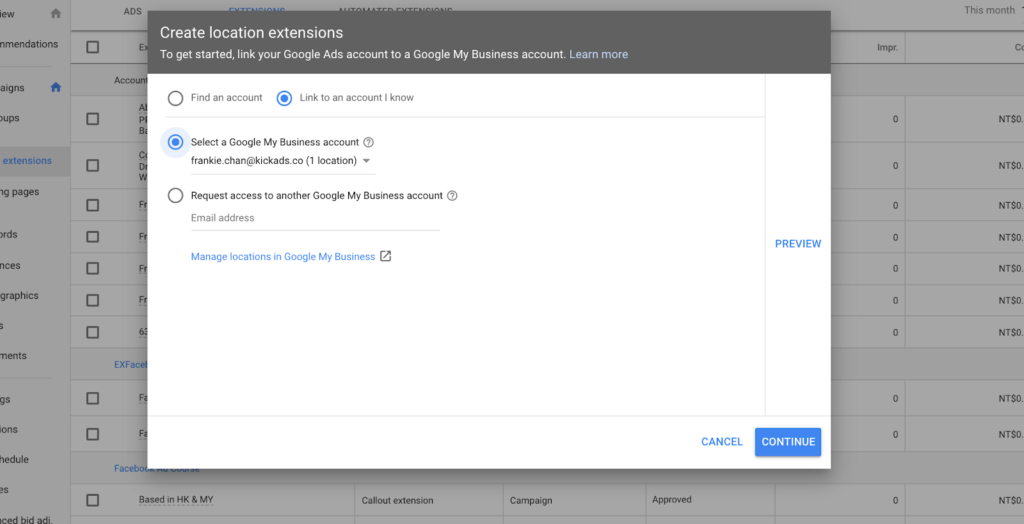Screen dimensions: 1024x524
Task: Click the CANCEL button
Action: pos(722,442)
